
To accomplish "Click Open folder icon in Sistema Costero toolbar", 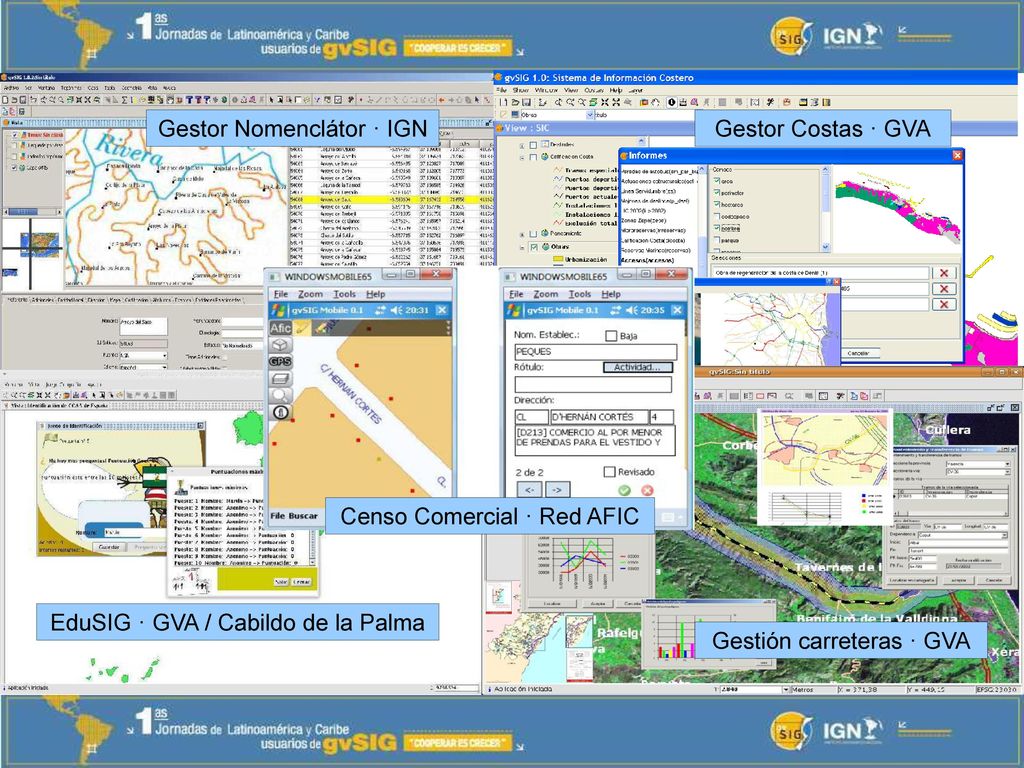I will [x=515, y=103].
